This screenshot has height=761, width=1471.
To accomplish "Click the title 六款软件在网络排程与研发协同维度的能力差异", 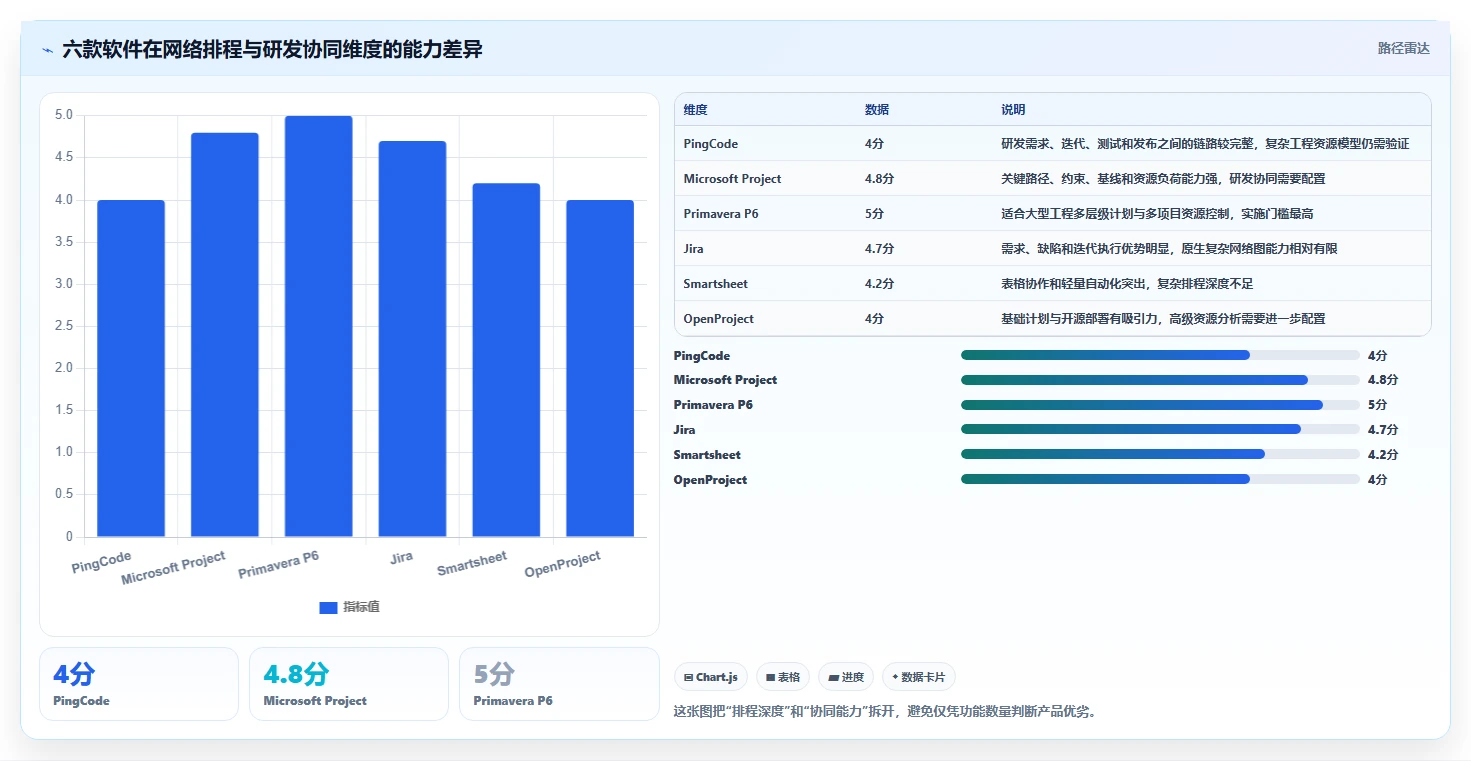I will pyautogui.click(x=273, y=49).
